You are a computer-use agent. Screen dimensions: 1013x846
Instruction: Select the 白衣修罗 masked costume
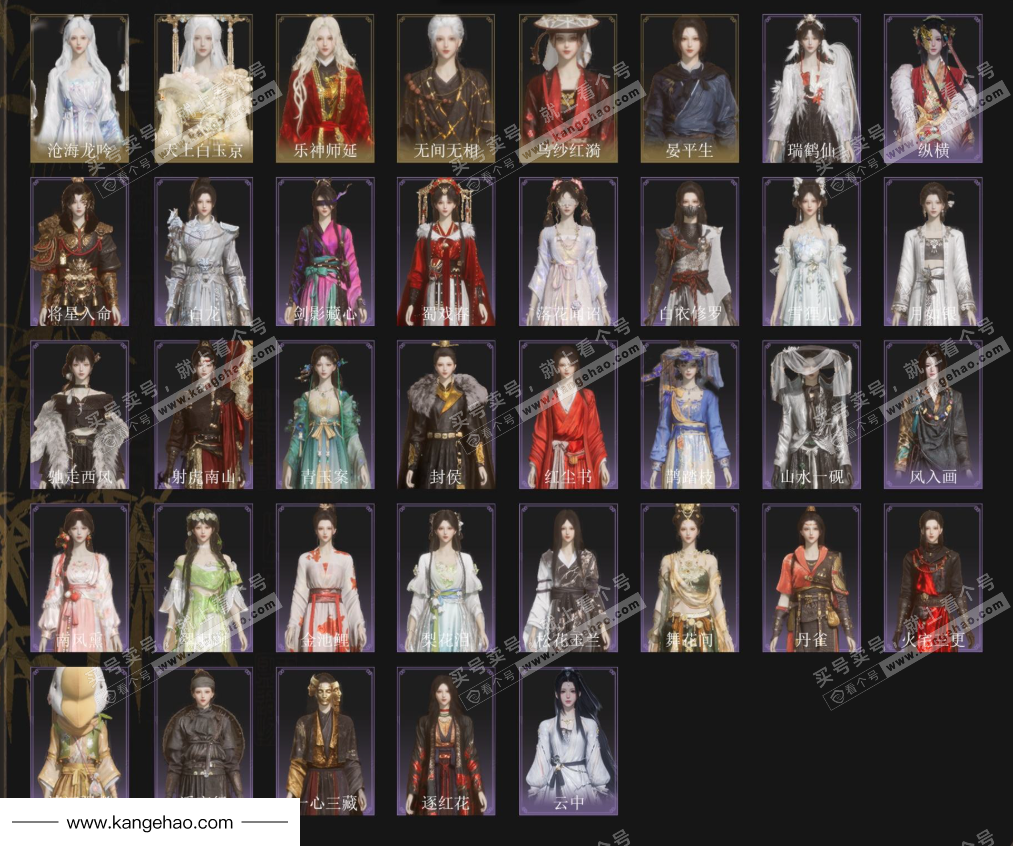pos(690,251)
